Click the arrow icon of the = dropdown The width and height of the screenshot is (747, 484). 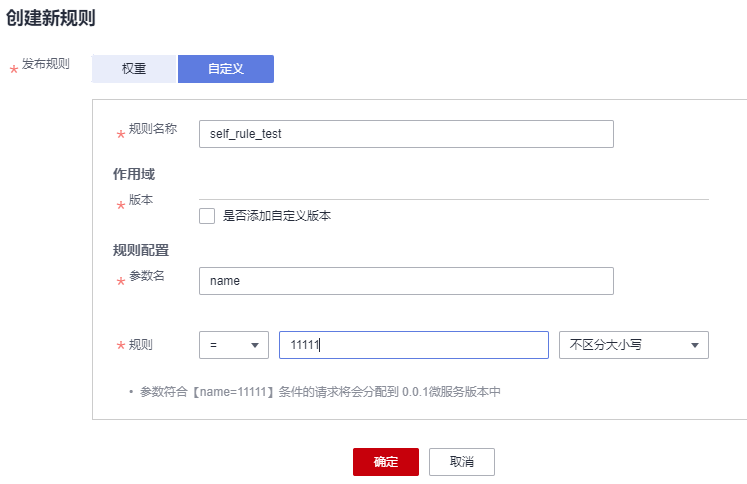254,345
